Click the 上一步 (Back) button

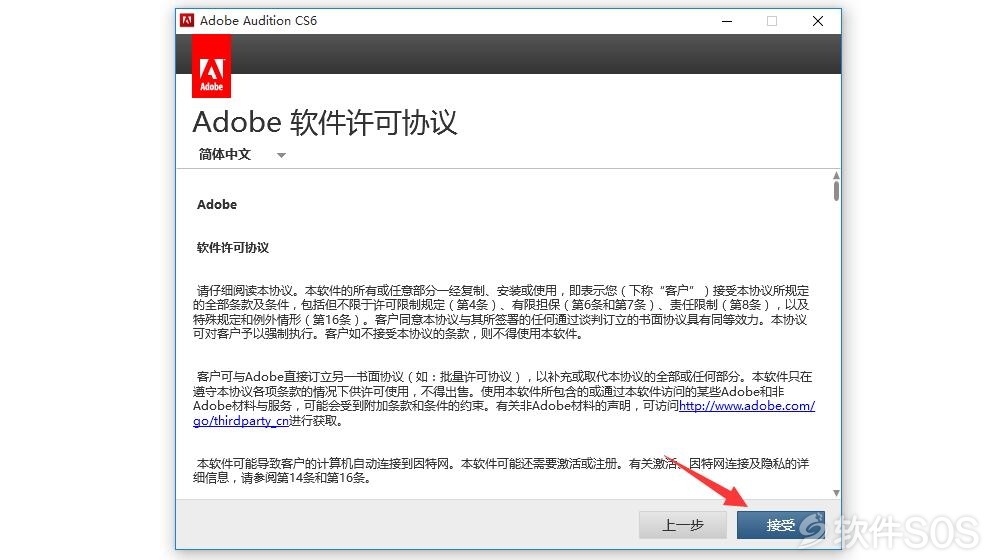point(683,525)
